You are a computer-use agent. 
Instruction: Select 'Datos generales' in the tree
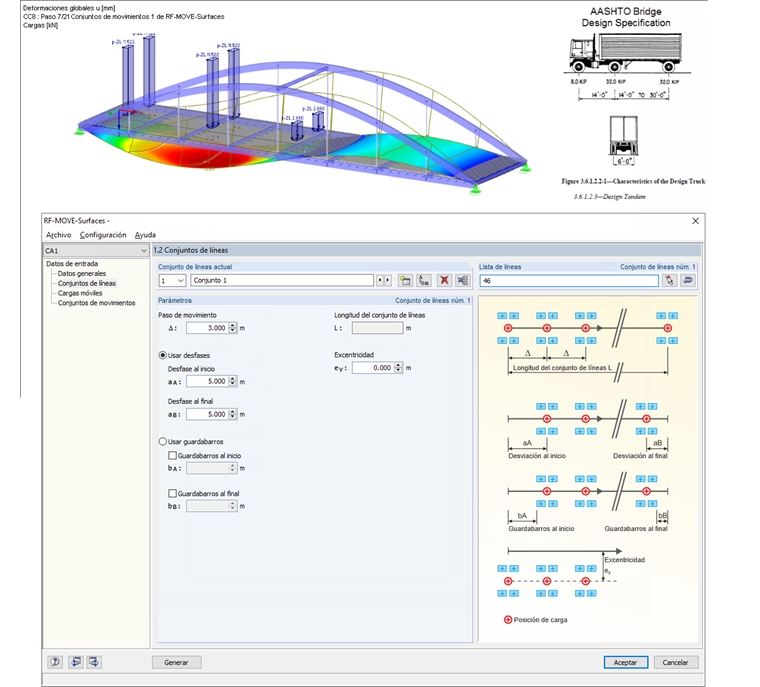[x=81, y=273]
